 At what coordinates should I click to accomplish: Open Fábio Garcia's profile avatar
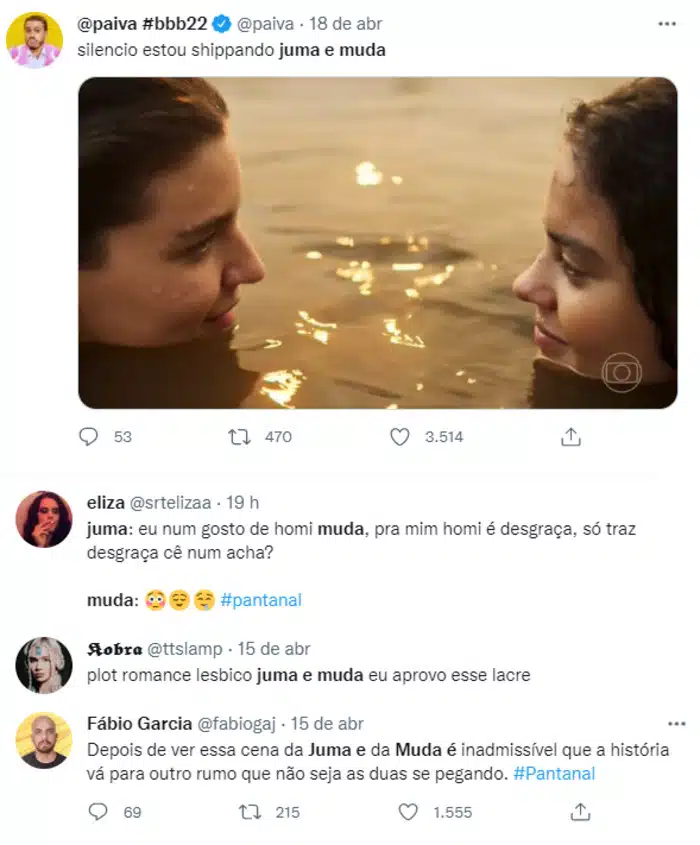pos(43,740)
